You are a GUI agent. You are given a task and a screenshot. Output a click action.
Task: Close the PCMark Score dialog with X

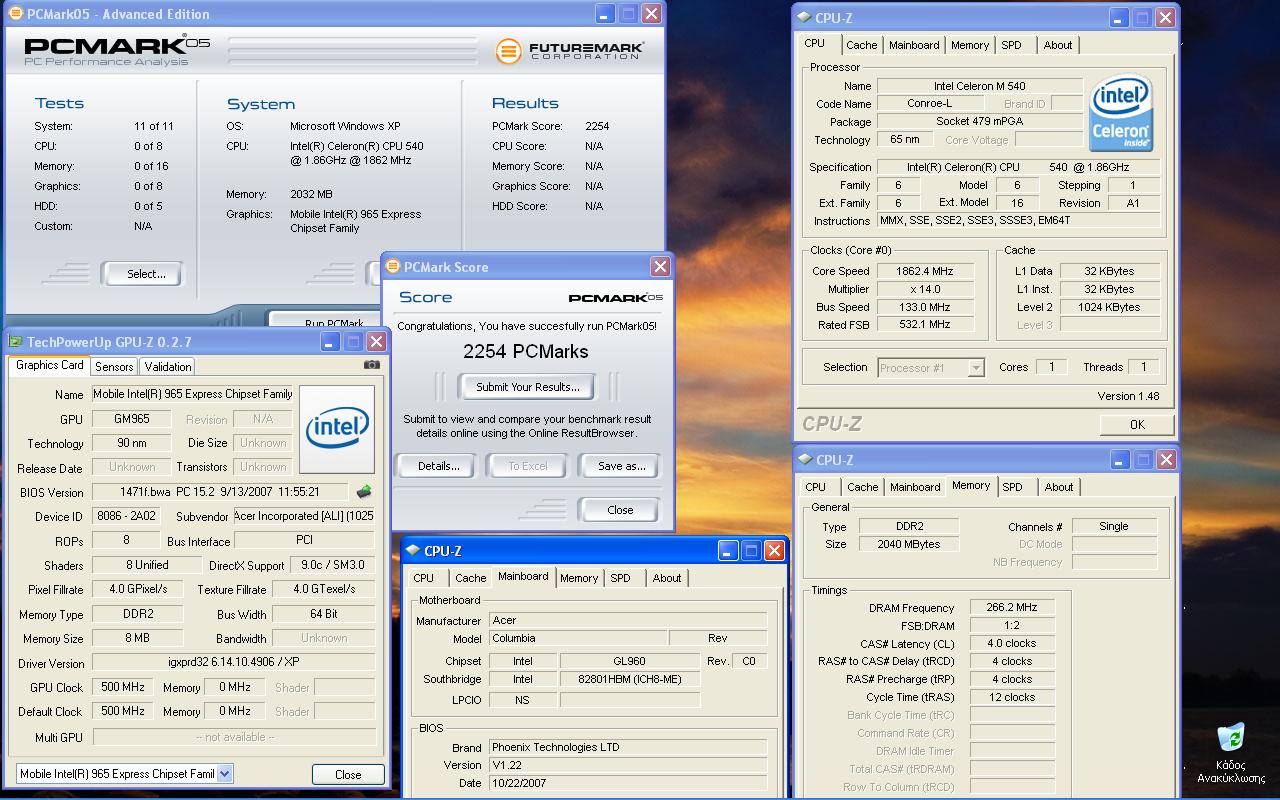660,266
